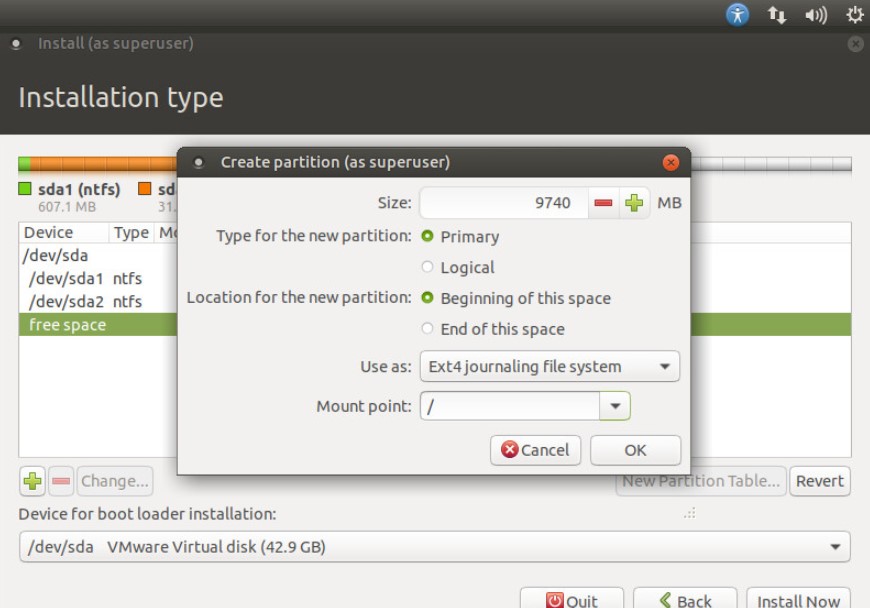
Task: Add a new partition with the plus button
Action: click(32, 481)
